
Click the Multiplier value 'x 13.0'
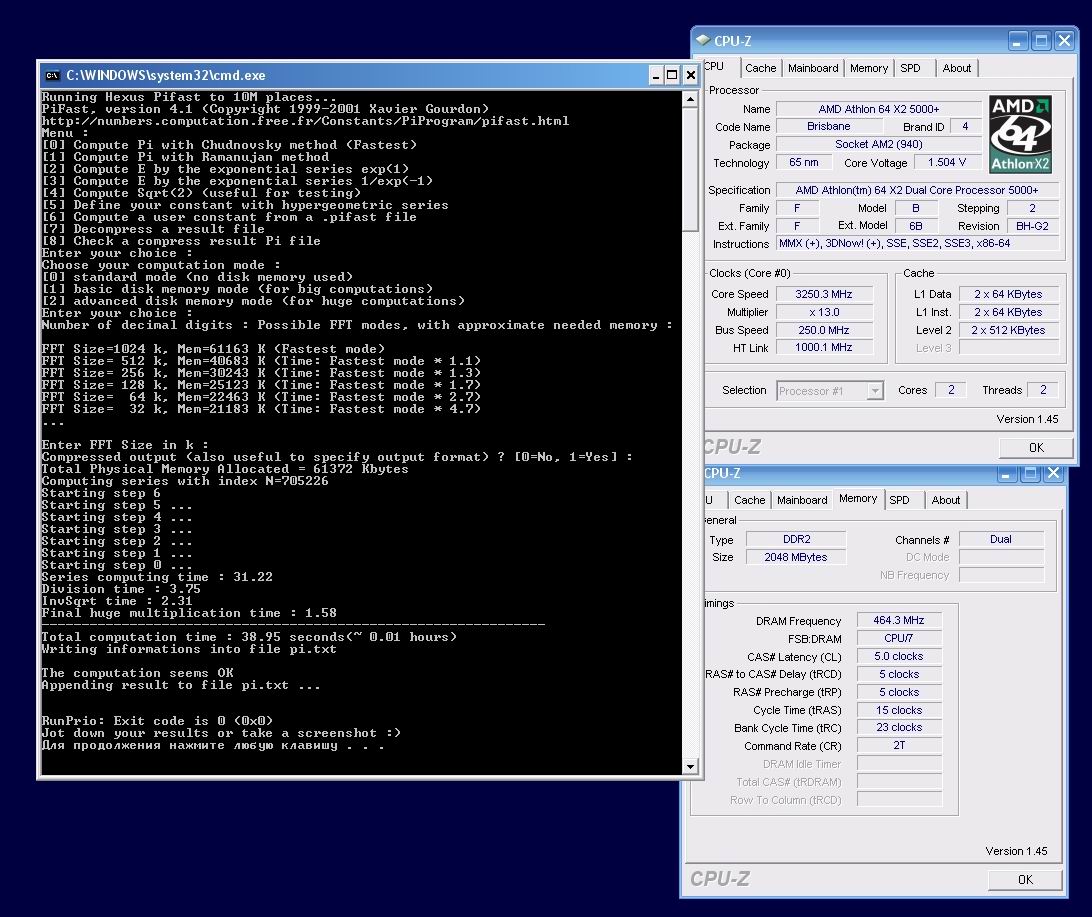click(x=824, y=312)
